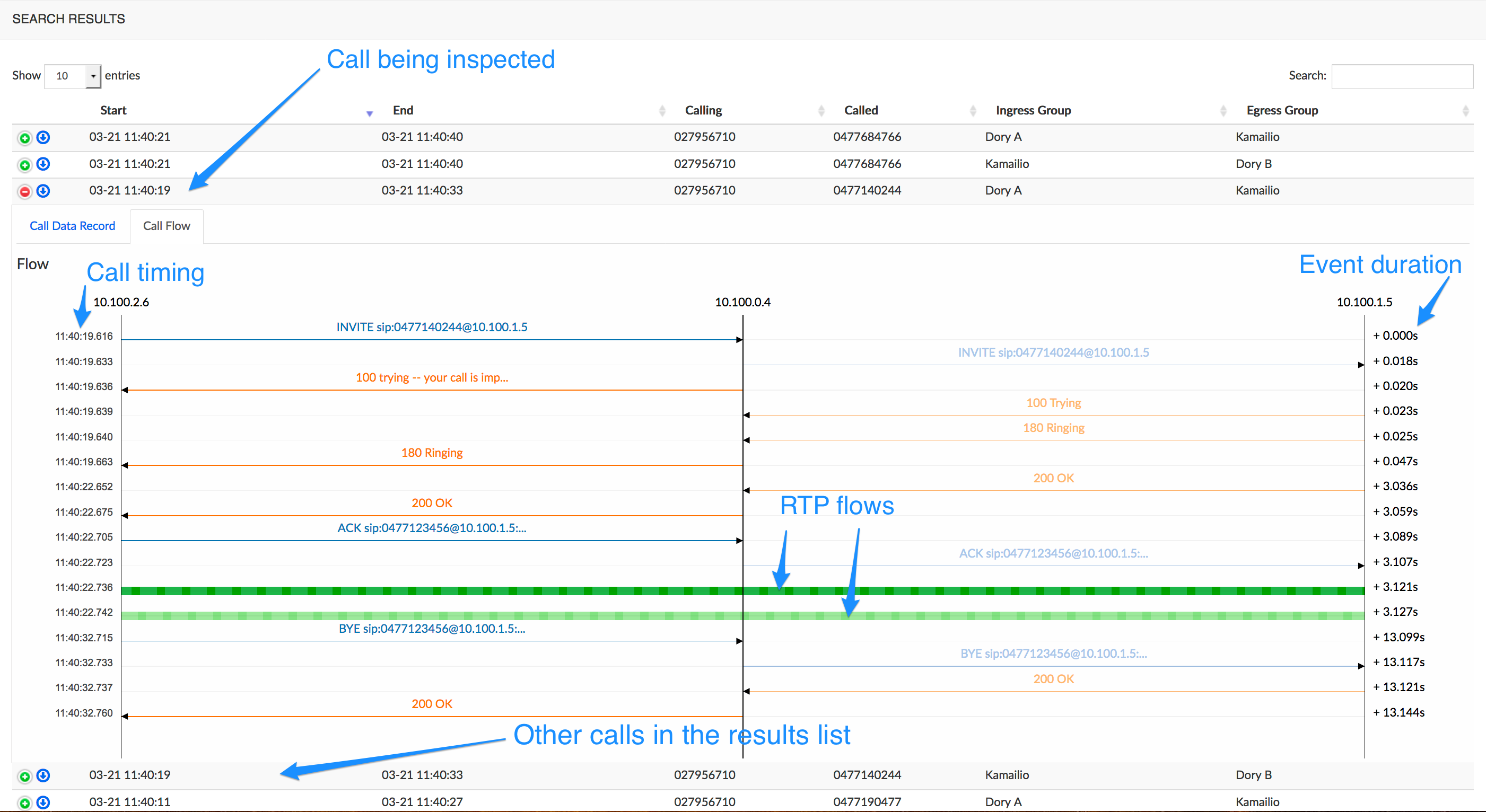Select the forwarded ACK at 11:40:22.723
The height and width of the screenshot is (812, 1486).
tap(1053, 554)
